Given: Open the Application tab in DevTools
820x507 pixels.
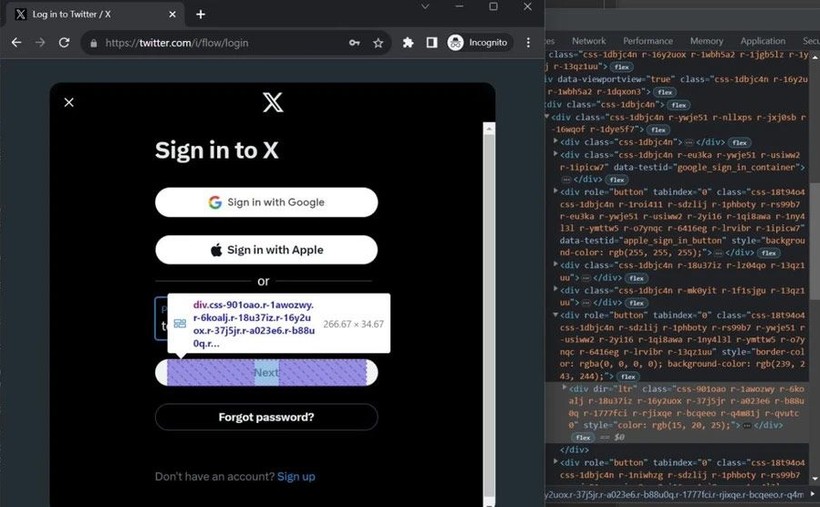Looking at the screenshot, I should (x=762, y=41).
